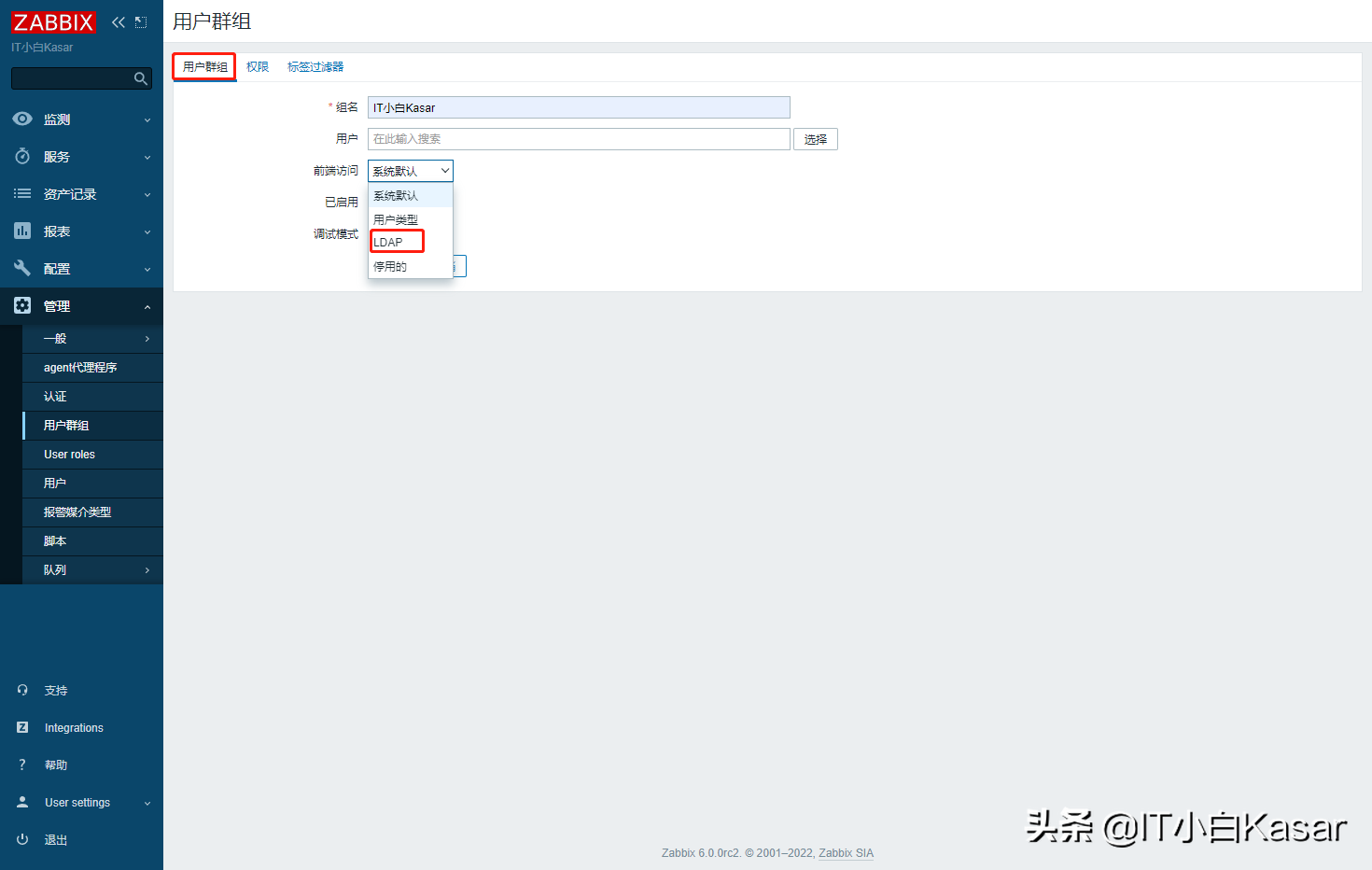Click the eye icon for 监测
The image size is (1372, 870).
tap(22, 119)
